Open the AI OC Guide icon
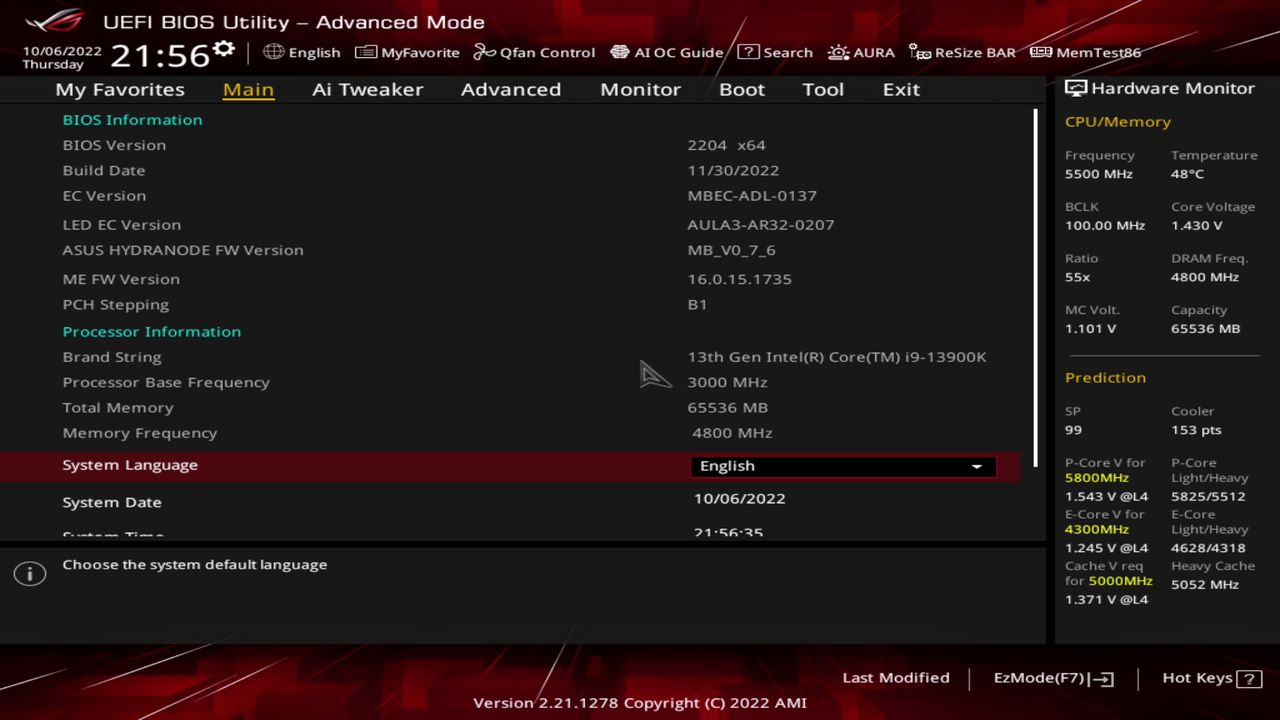Image resolution: width=1280 pixels, height=720 pixels. click(x=620, y=52)
